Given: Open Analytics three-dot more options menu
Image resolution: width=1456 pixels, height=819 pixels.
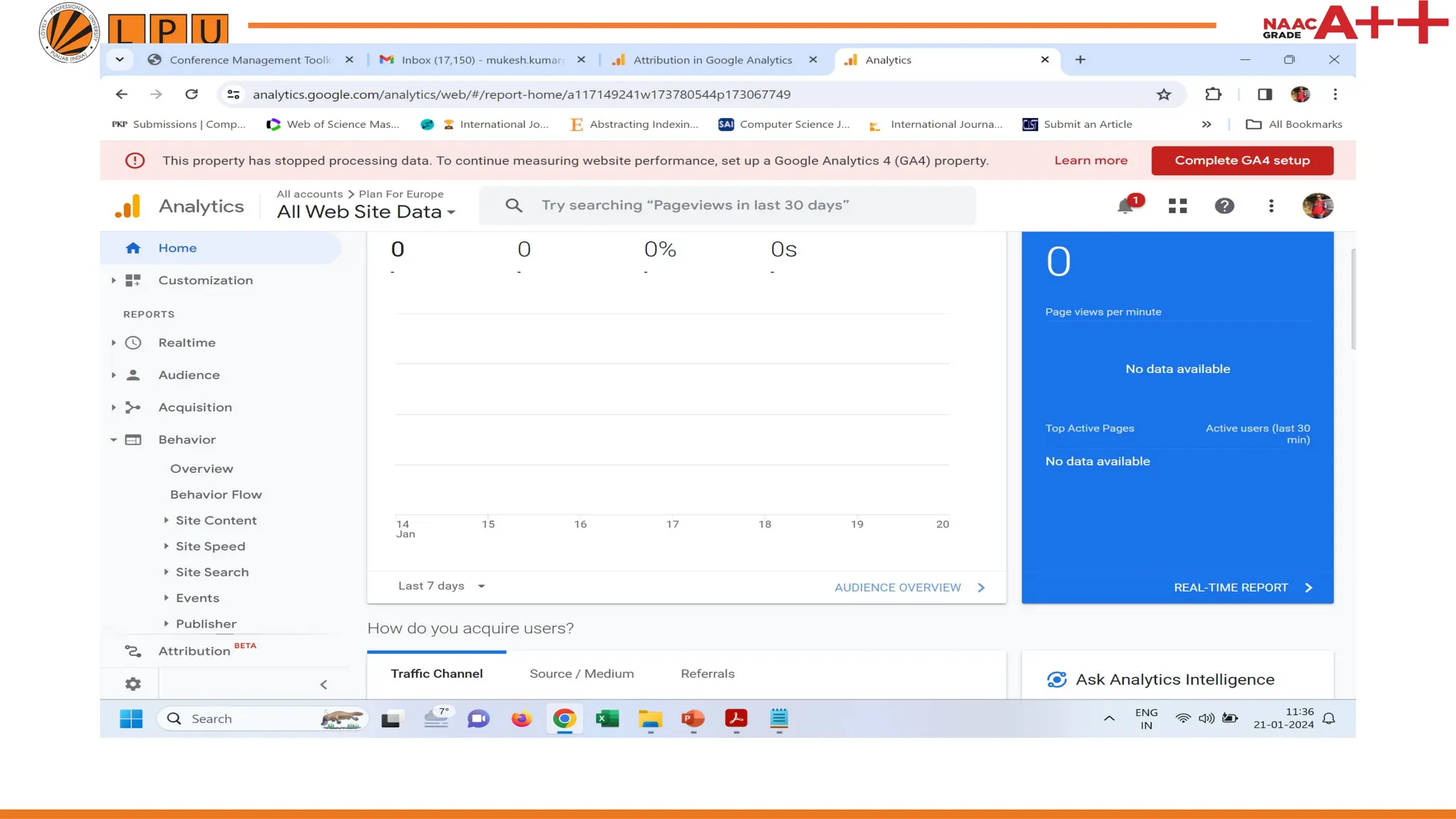Looking at the screenshot, I should pyautogui.click(x=1270, y=206).
